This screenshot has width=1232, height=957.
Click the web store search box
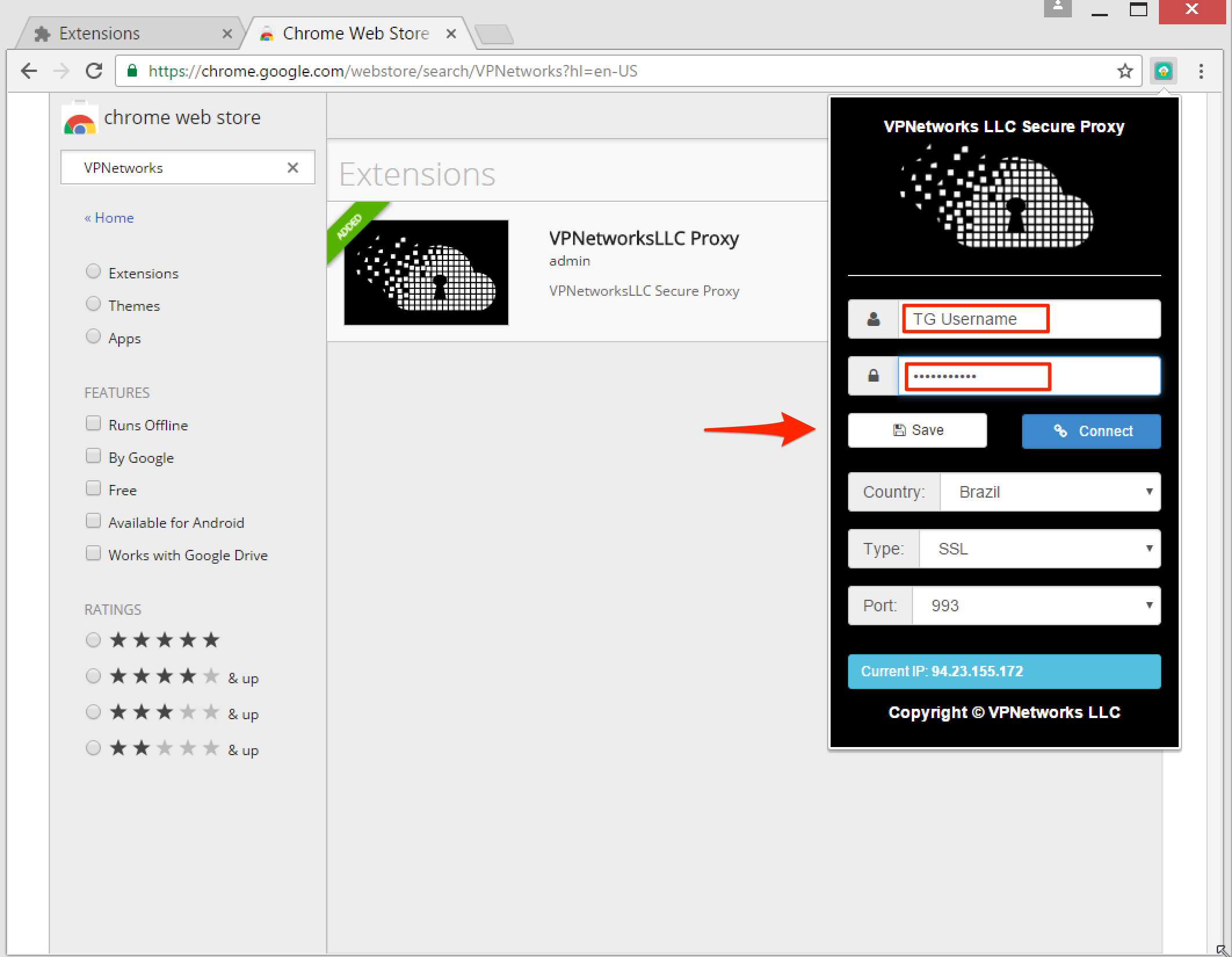coord(188,168)
